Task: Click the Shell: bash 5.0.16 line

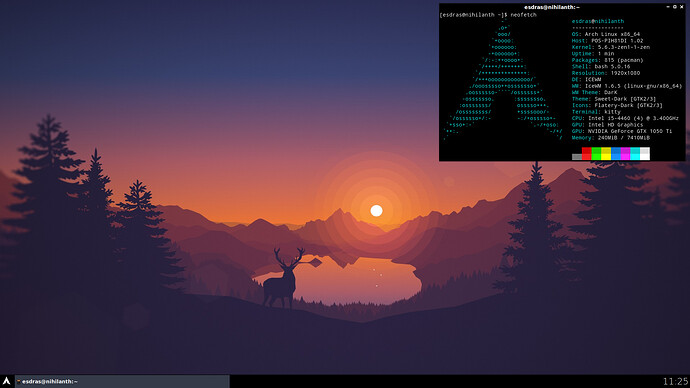Action: pos(601,66)
